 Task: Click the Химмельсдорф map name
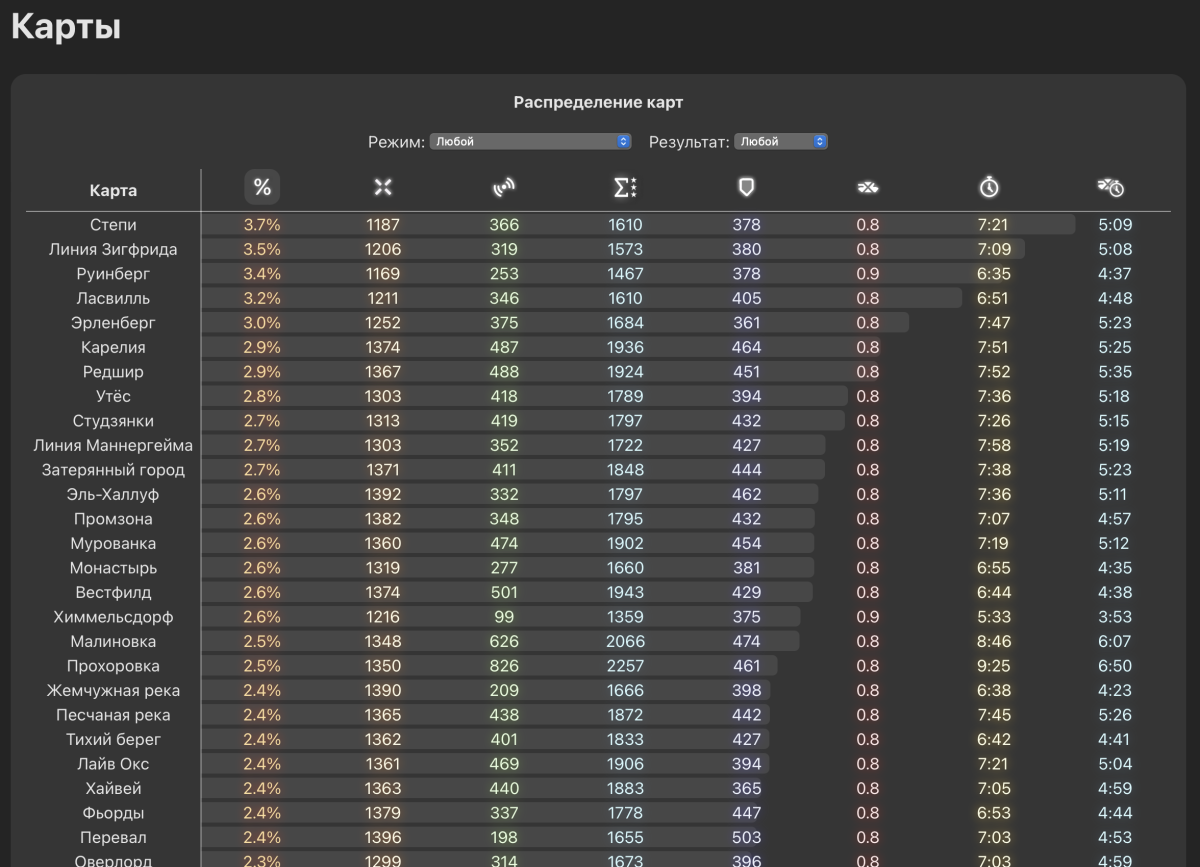click(x=113, y=617)
